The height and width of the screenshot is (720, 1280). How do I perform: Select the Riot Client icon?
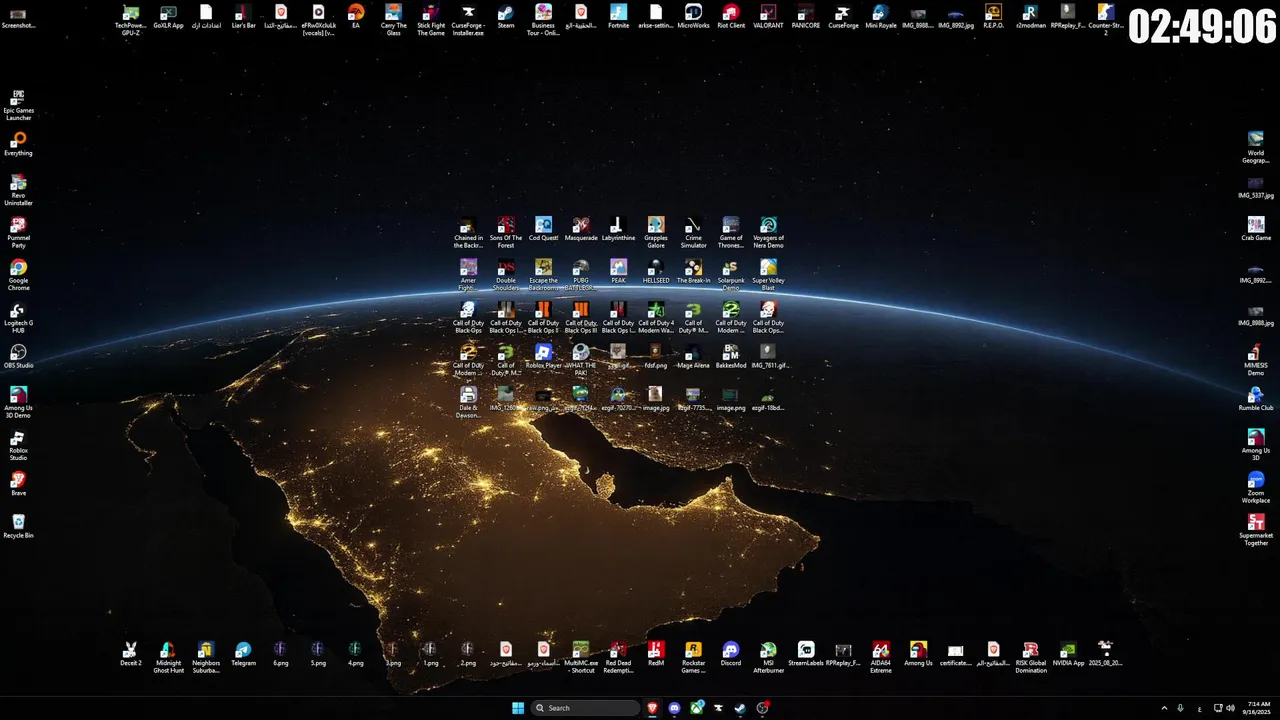click(731, 17)
